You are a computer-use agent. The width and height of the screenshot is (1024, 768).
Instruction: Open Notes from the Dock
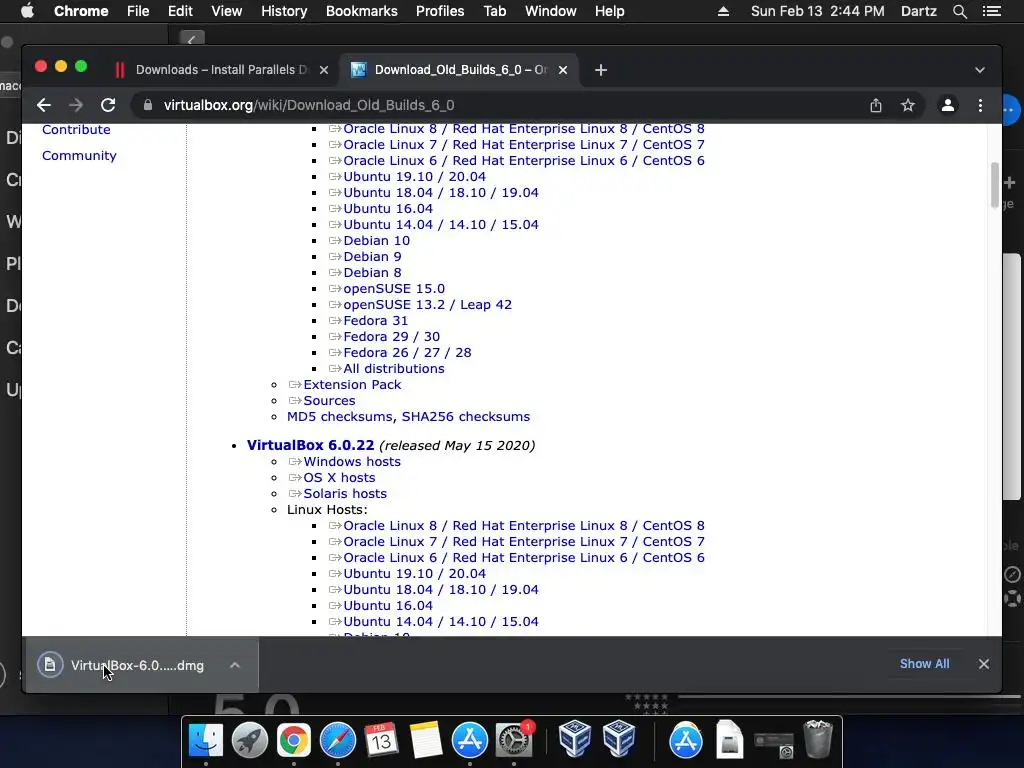coord(426,741)
